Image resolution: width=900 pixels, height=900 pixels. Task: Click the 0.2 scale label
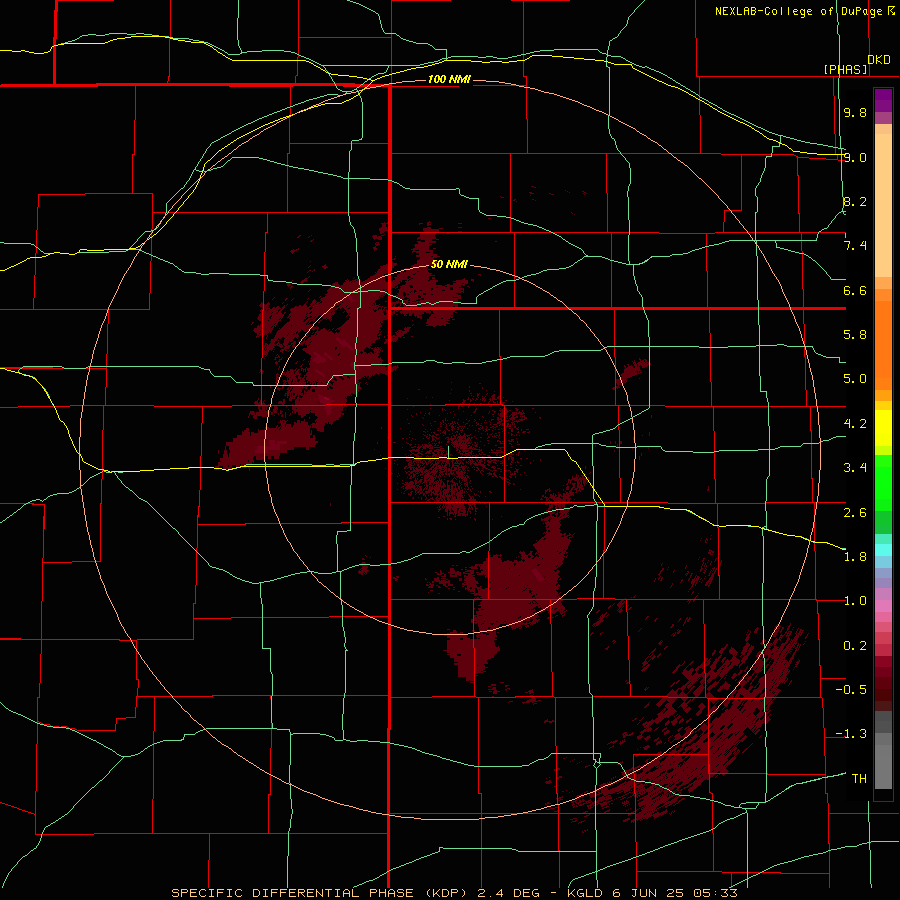[855, 646]
